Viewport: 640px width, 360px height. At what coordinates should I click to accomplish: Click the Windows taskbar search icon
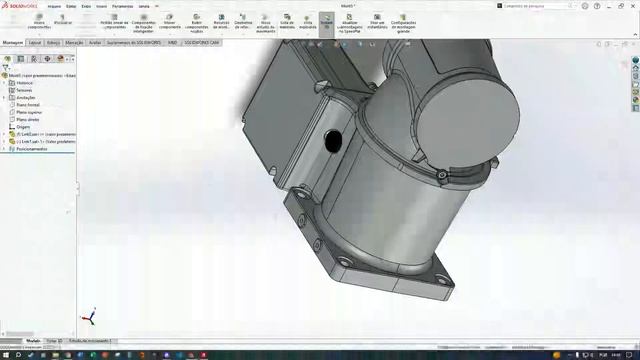18,355
